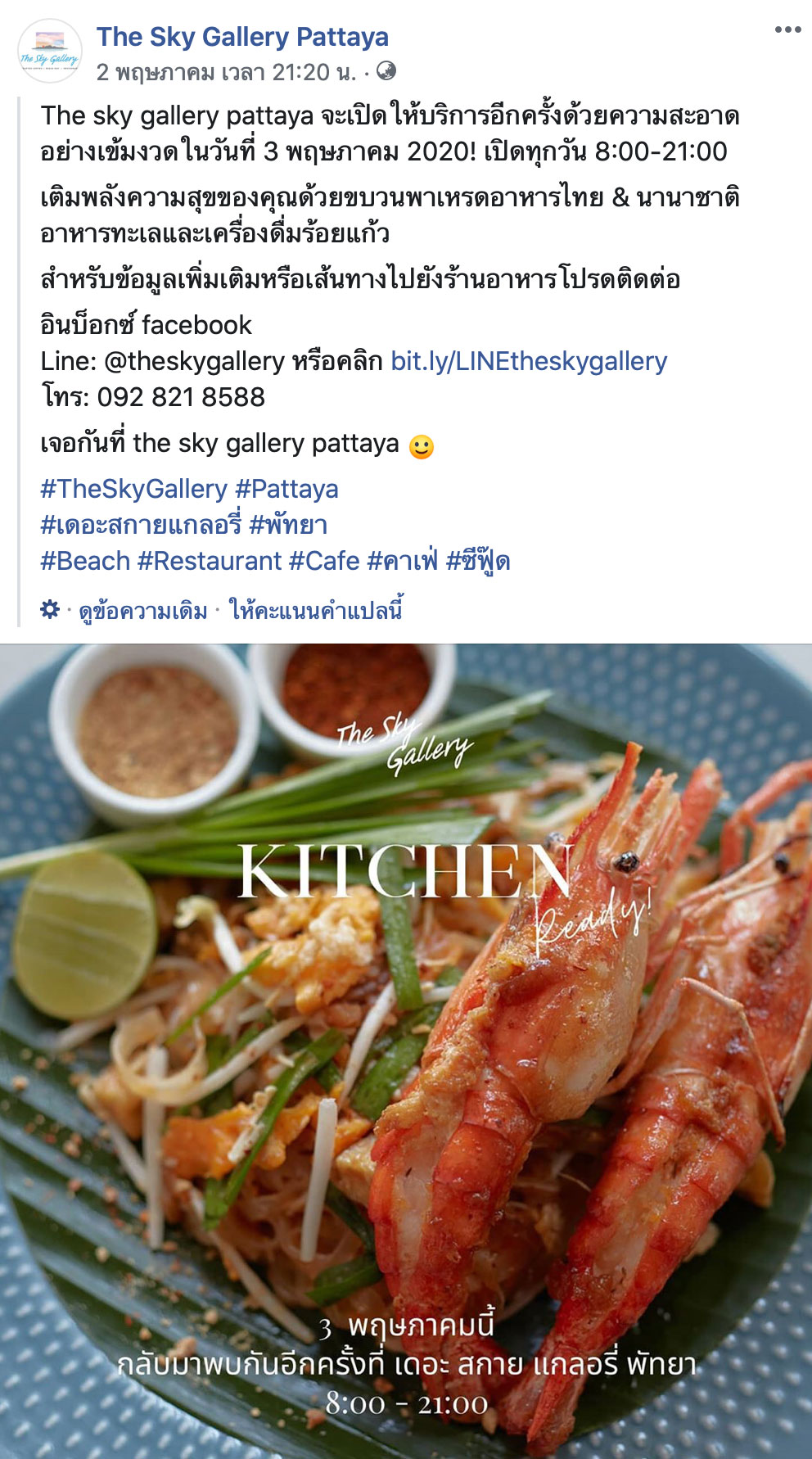This screenshot has width=812, height=1459.
Task: Click the #Restaurant hashtag
Action: 210,561
